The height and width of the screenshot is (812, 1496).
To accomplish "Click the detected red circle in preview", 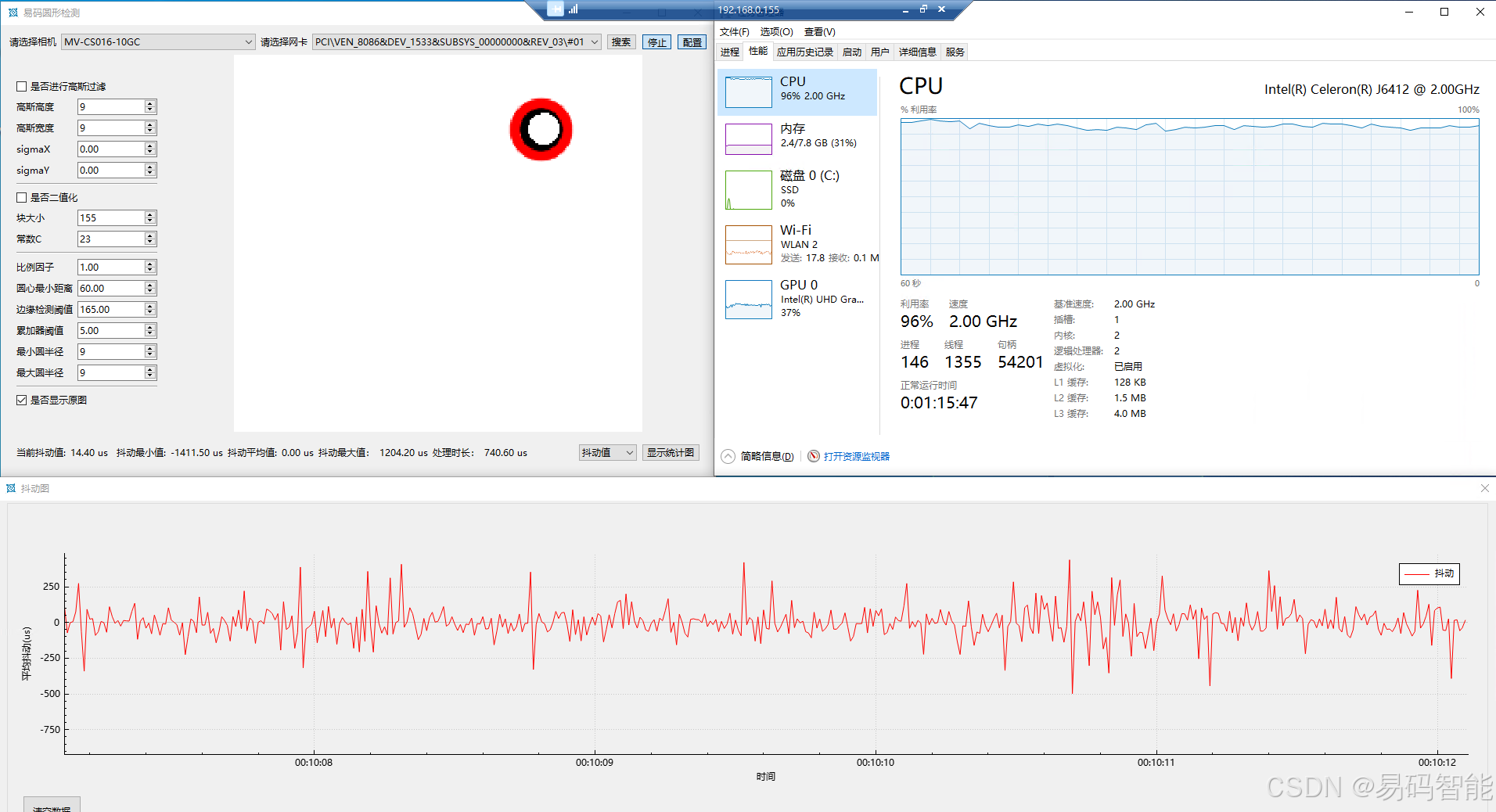I will point(541,129).
